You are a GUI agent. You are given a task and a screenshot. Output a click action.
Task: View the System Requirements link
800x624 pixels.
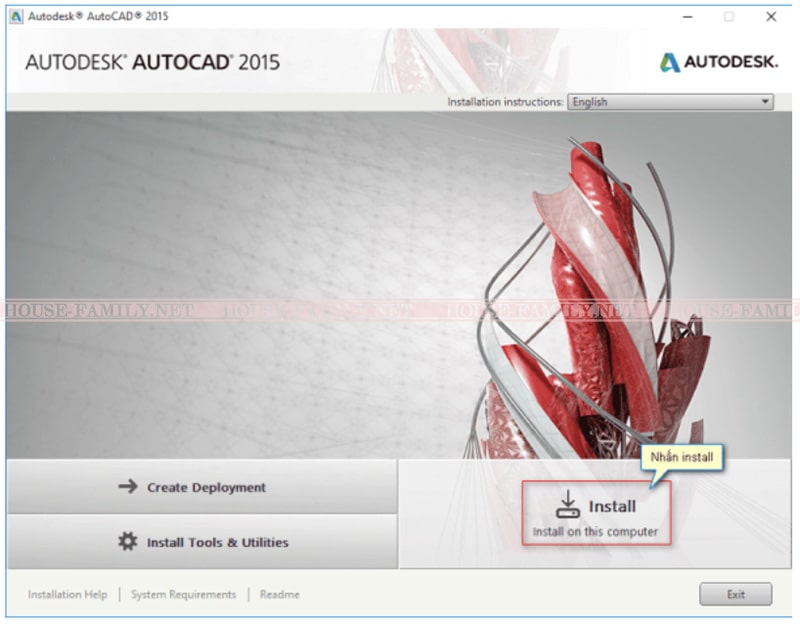point(183,594)
